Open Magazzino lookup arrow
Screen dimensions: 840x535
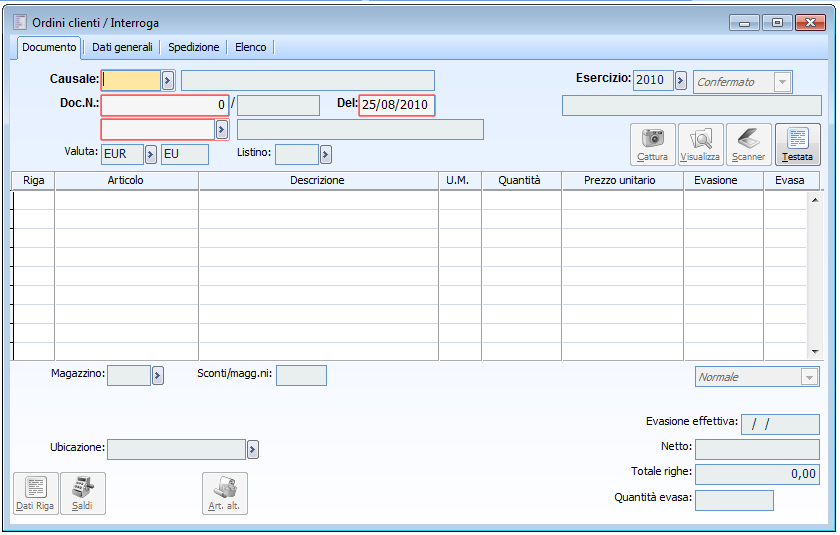click(x=158, y=375)
